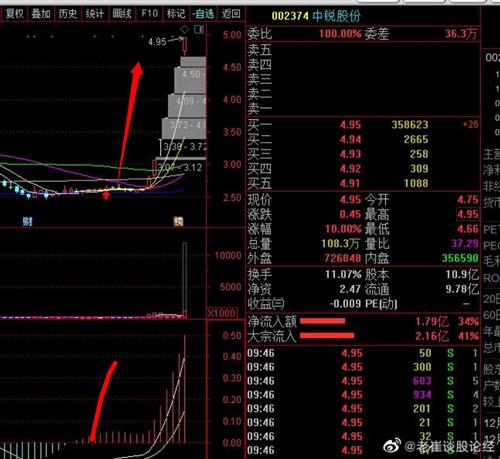
Task: Click the block inflow amount 2.16亿
Action: [x=432, y=336]
